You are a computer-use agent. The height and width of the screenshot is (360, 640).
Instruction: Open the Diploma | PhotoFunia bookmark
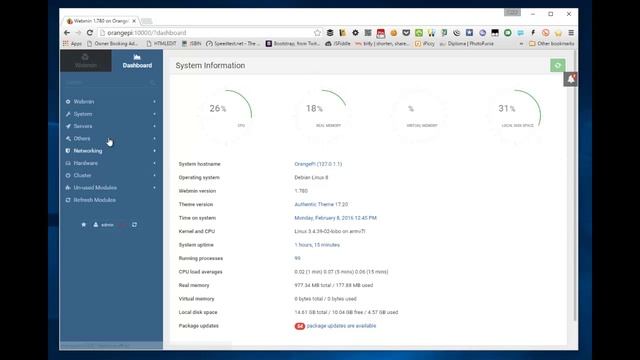(x=467, y=43)
